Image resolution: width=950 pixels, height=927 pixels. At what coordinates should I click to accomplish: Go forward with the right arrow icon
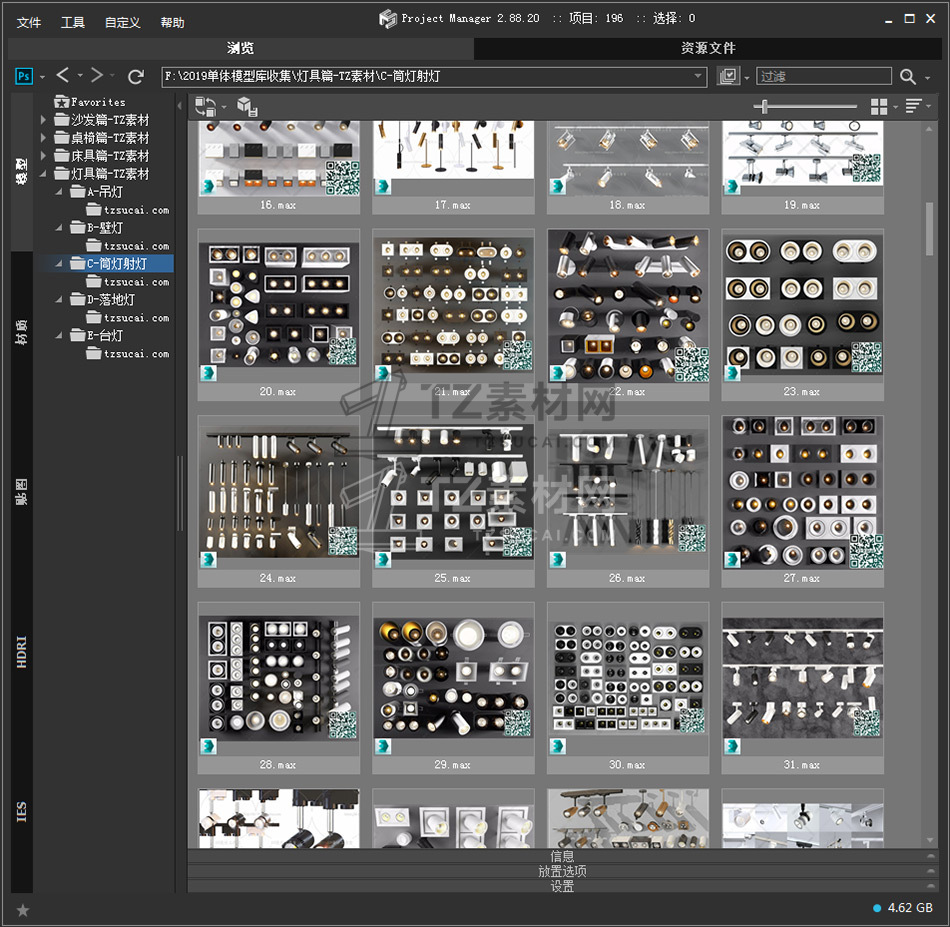(97, 76)
